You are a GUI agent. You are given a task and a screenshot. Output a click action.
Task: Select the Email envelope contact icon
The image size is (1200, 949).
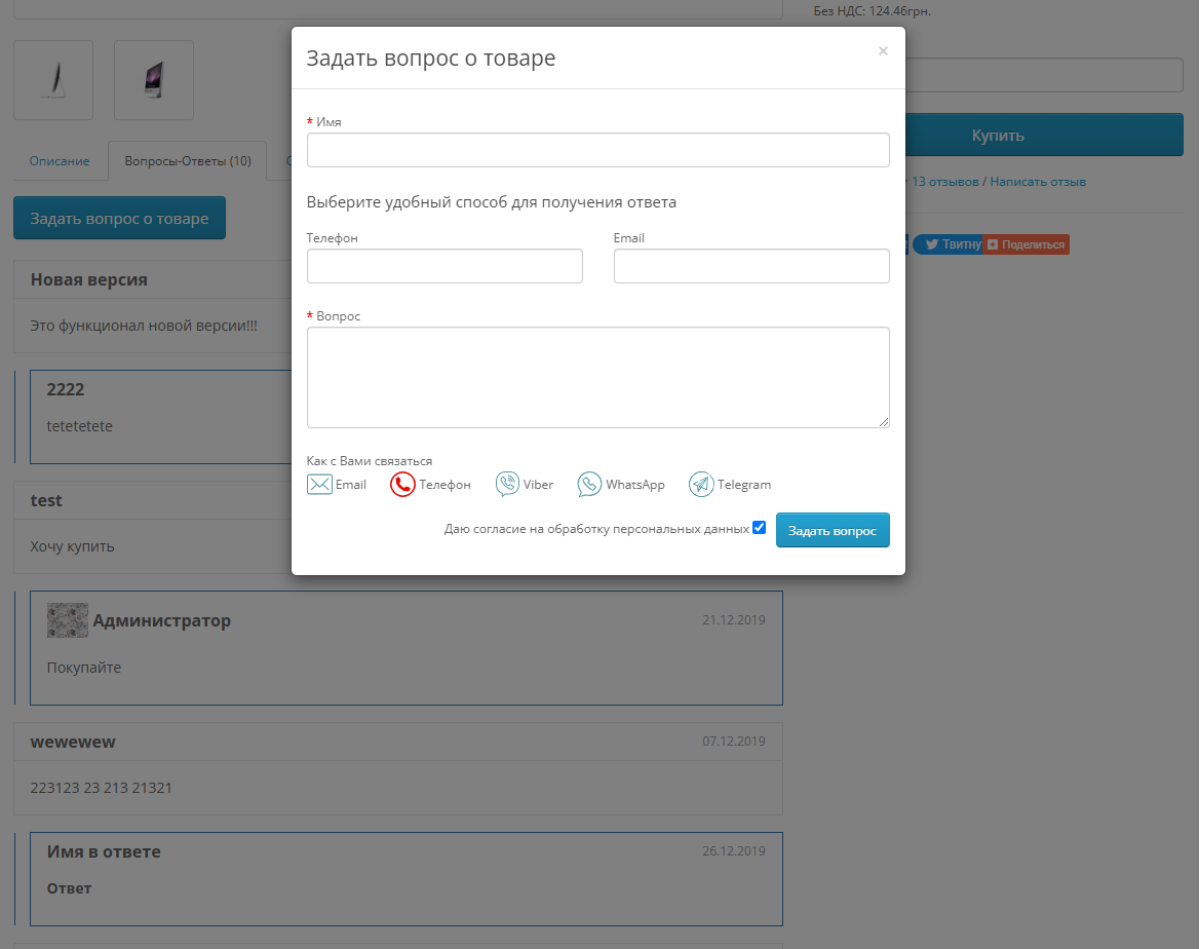(319, 485)
